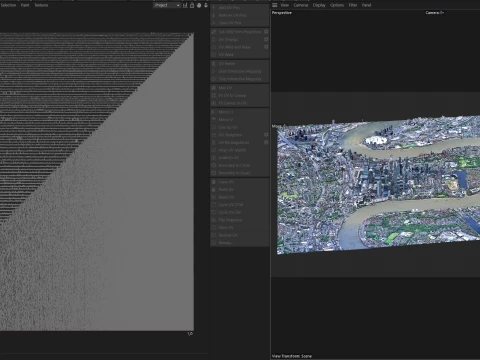The height and width of the screenshot is (360, 480).
Task: Open the viewport hamburger menu icon
Action: point(275,5)
